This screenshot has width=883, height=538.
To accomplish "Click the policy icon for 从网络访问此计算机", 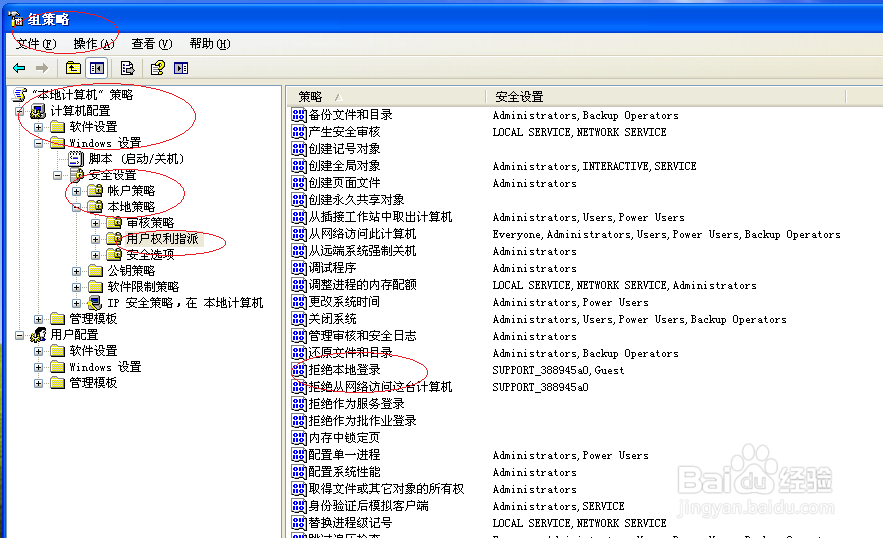I will 298,234.
